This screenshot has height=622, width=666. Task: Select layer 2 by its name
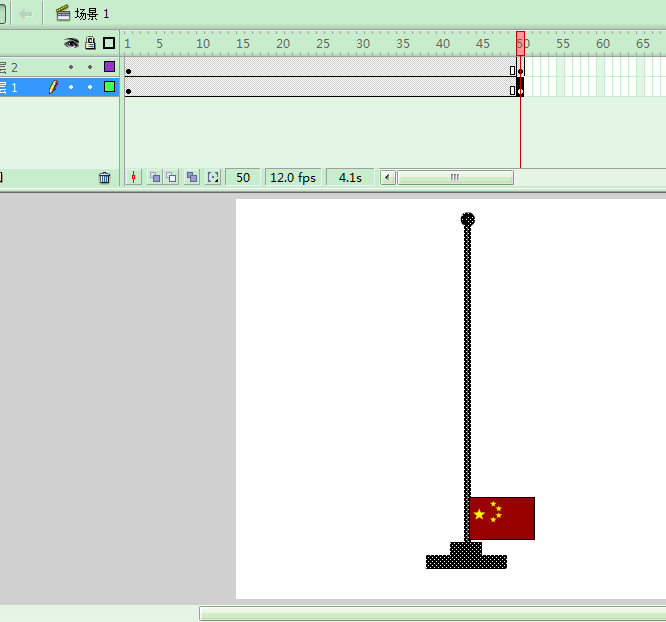click(9, 67)
